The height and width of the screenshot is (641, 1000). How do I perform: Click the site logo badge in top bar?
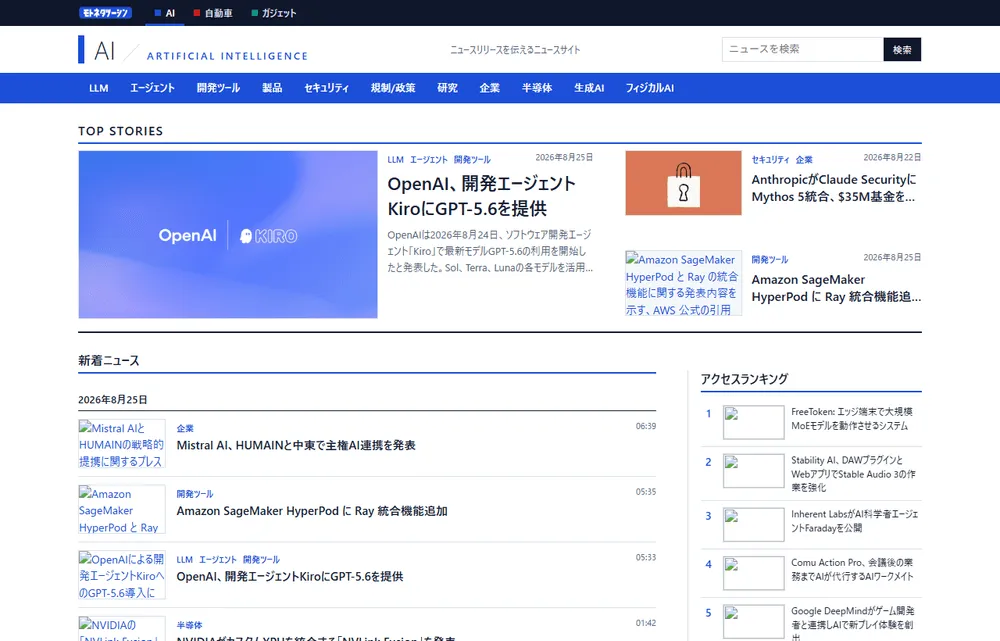(x=105, y=13)
